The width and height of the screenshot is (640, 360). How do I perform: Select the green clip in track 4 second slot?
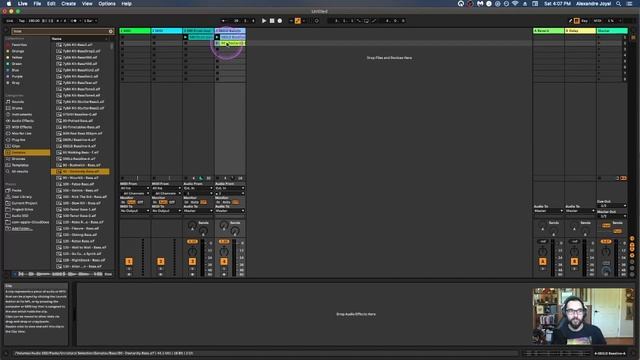click(x=233, y=43)
